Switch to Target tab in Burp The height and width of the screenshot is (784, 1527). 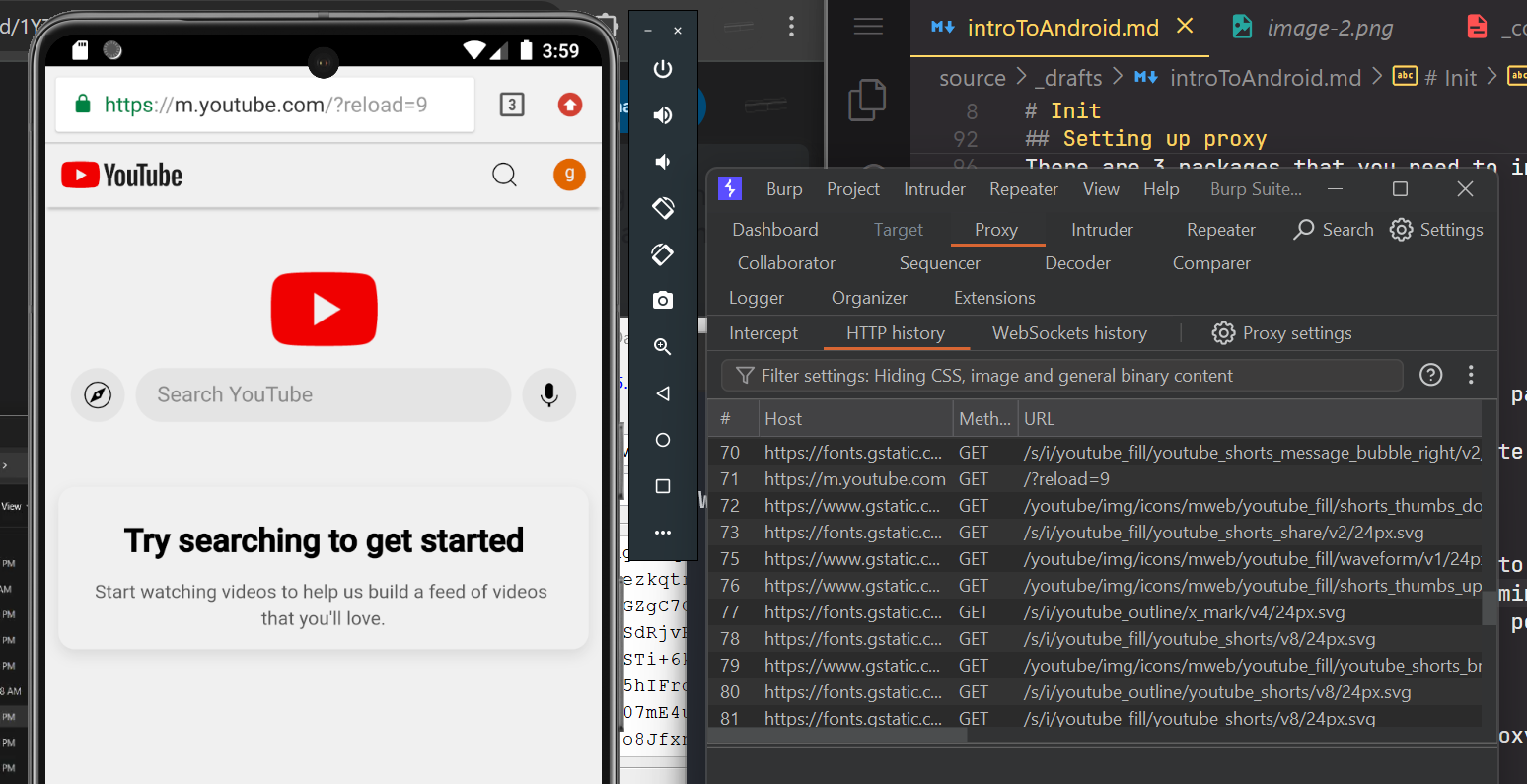(x=899, y=230)
